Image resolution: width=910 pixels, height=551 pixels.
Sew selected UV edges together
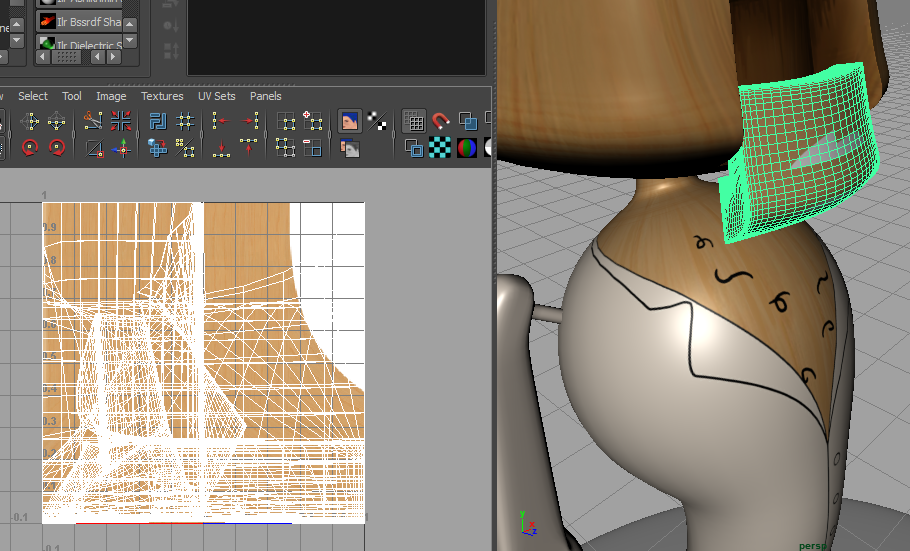pos(94,149)
